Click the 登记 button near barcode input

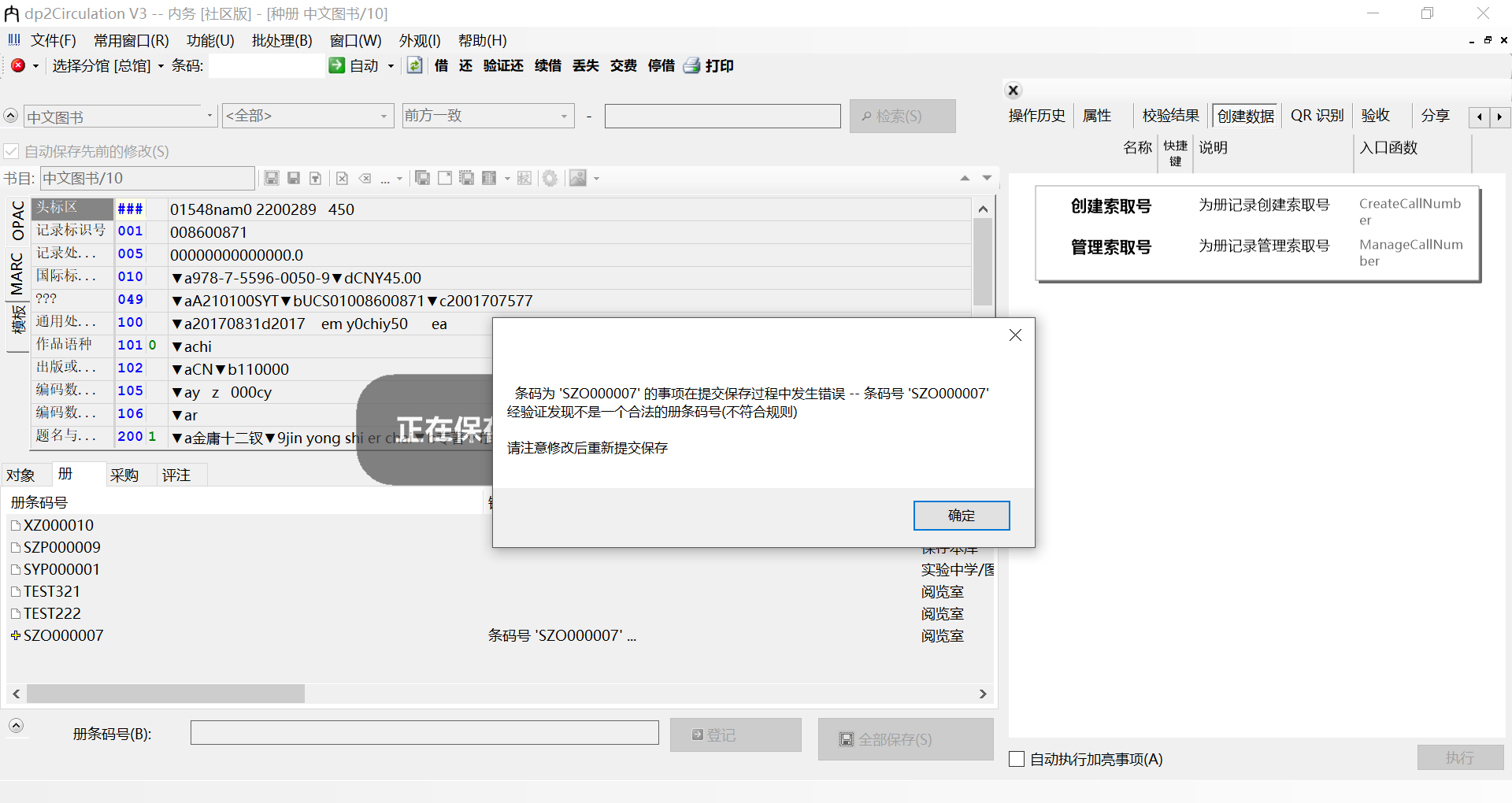(735, 735)
